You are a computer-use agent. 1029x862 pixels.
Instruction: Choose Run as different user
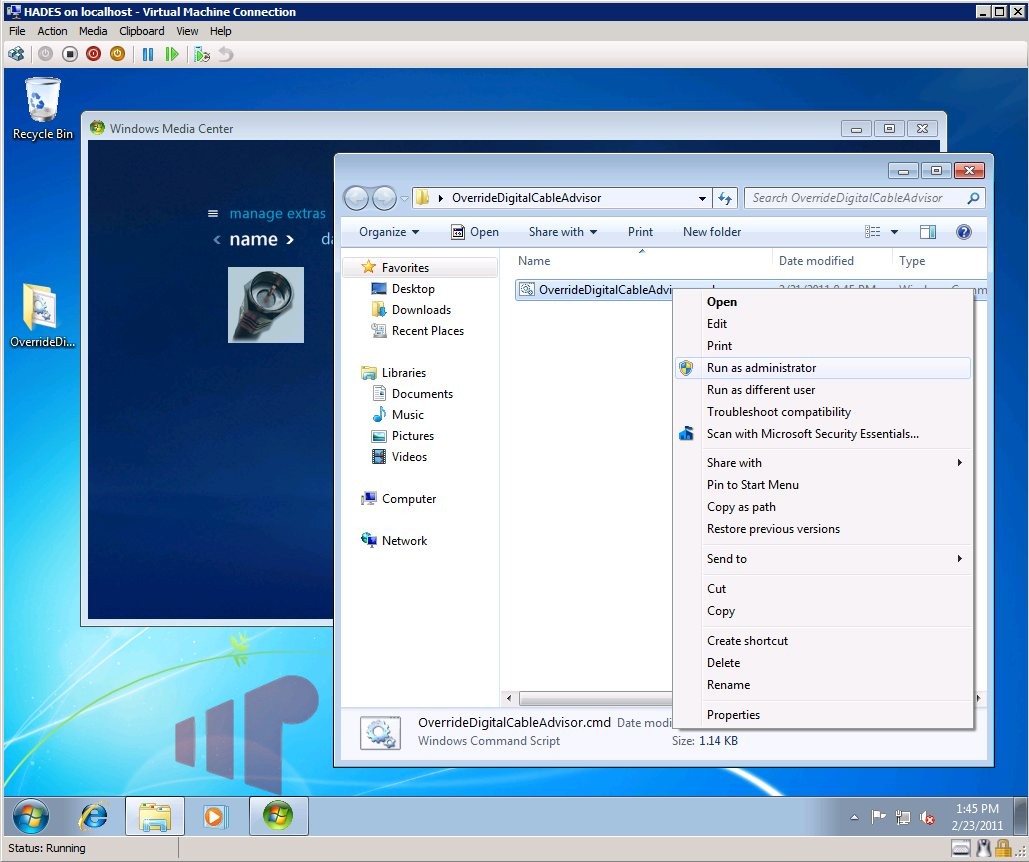823,390
